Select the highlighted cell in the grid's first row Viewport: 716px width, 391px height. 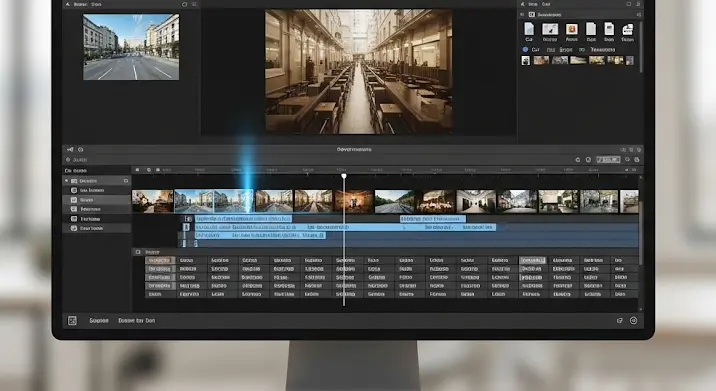coord(532,260)
